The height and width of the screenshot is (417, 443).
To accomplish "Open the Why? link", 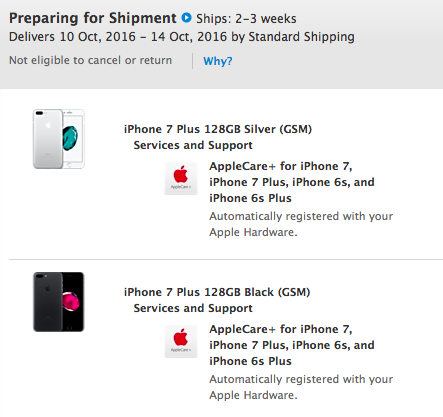I will click(218, 61).
